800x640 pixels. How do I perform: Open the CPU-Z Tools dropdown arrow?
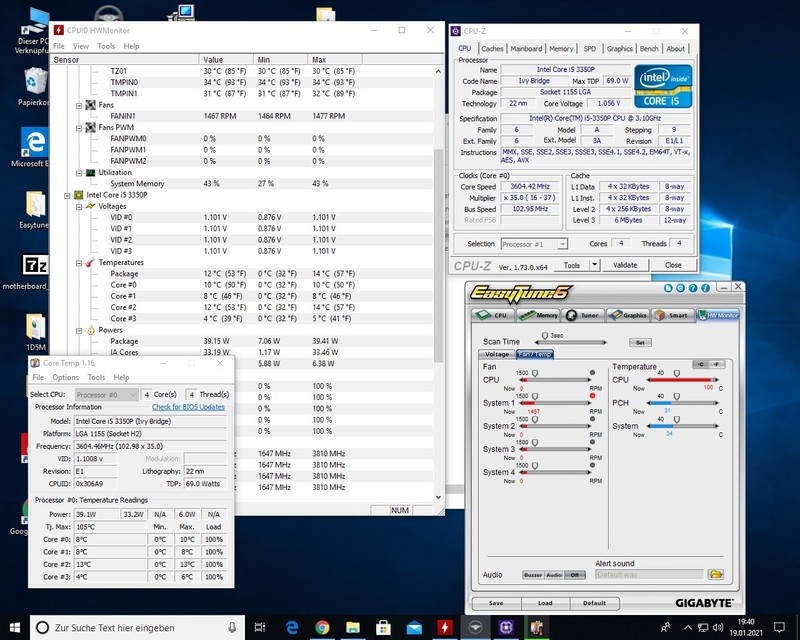(x=594, y=265)
